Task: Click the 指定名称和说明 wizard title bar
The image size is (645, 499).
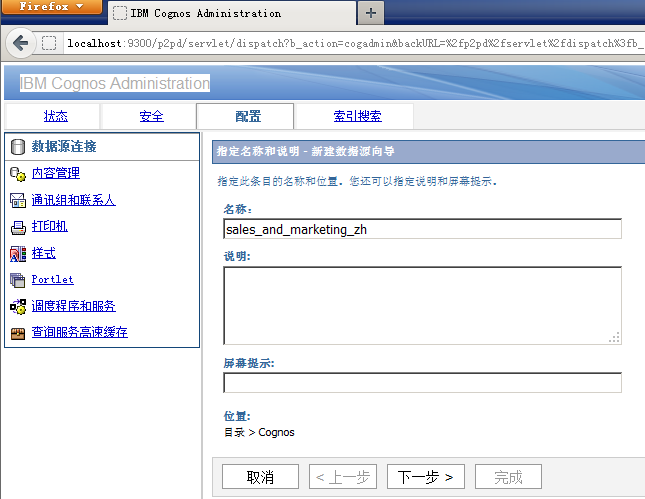Action: point(429,151)
